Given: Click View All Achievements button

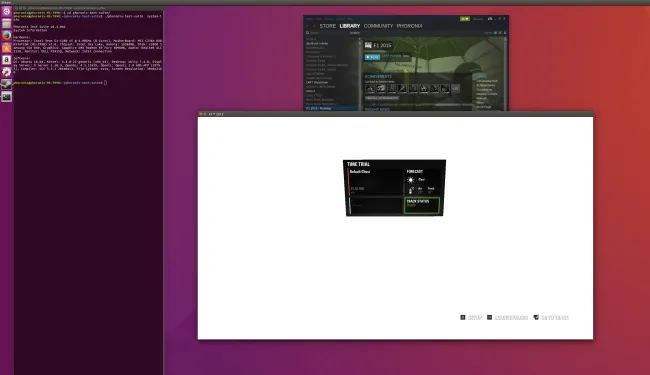Looking at the screenshot, I should point(382,98).
